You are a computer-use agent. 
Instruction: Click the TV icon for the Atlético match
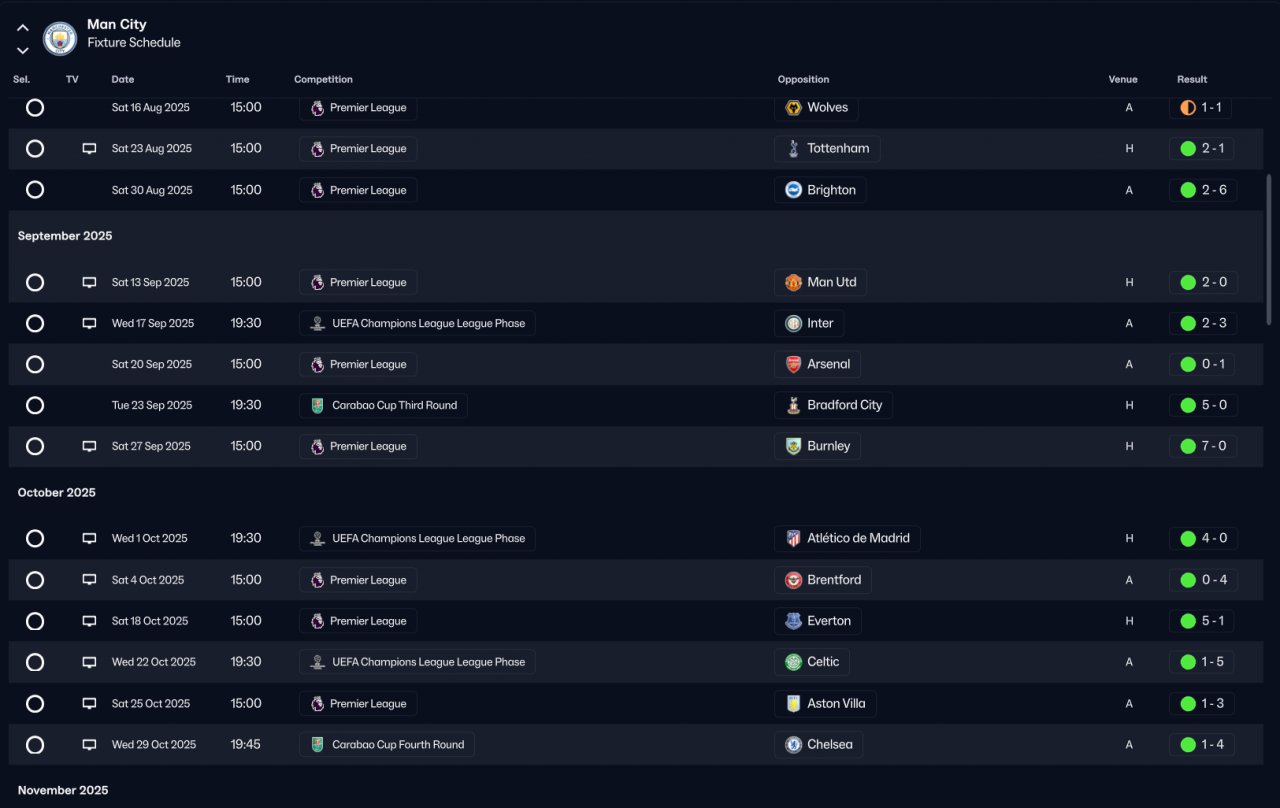[x=89, y=538]
